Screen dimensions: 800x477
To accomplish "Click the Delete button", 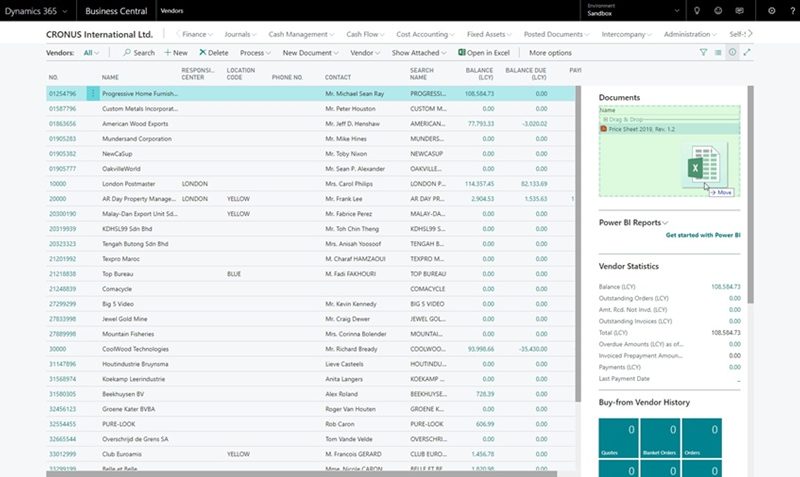I will click(214, 53).
